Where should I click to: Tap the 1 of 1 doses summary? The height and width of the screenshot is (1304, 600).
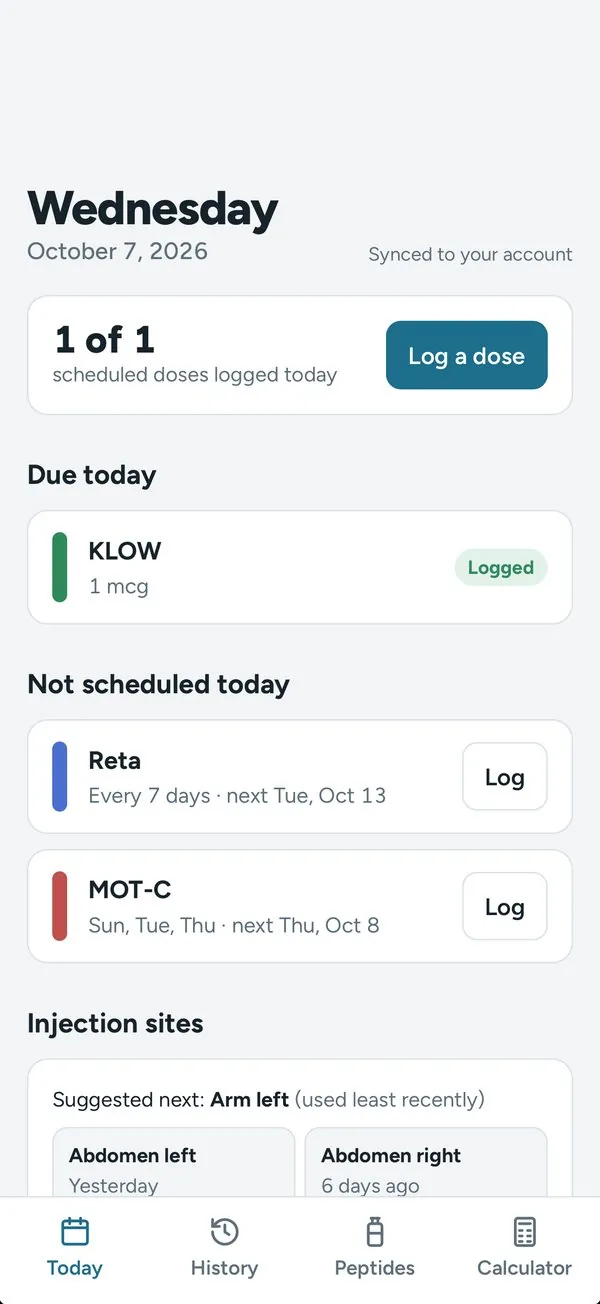pyautogui.click(x=195, y=354)
